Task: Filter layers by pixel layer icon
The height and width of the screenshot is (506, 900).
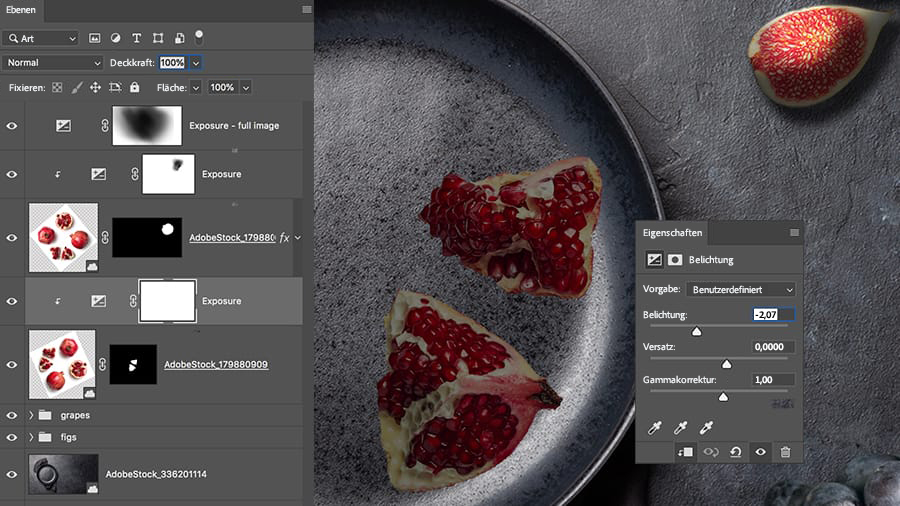Action: click(94, 38)
